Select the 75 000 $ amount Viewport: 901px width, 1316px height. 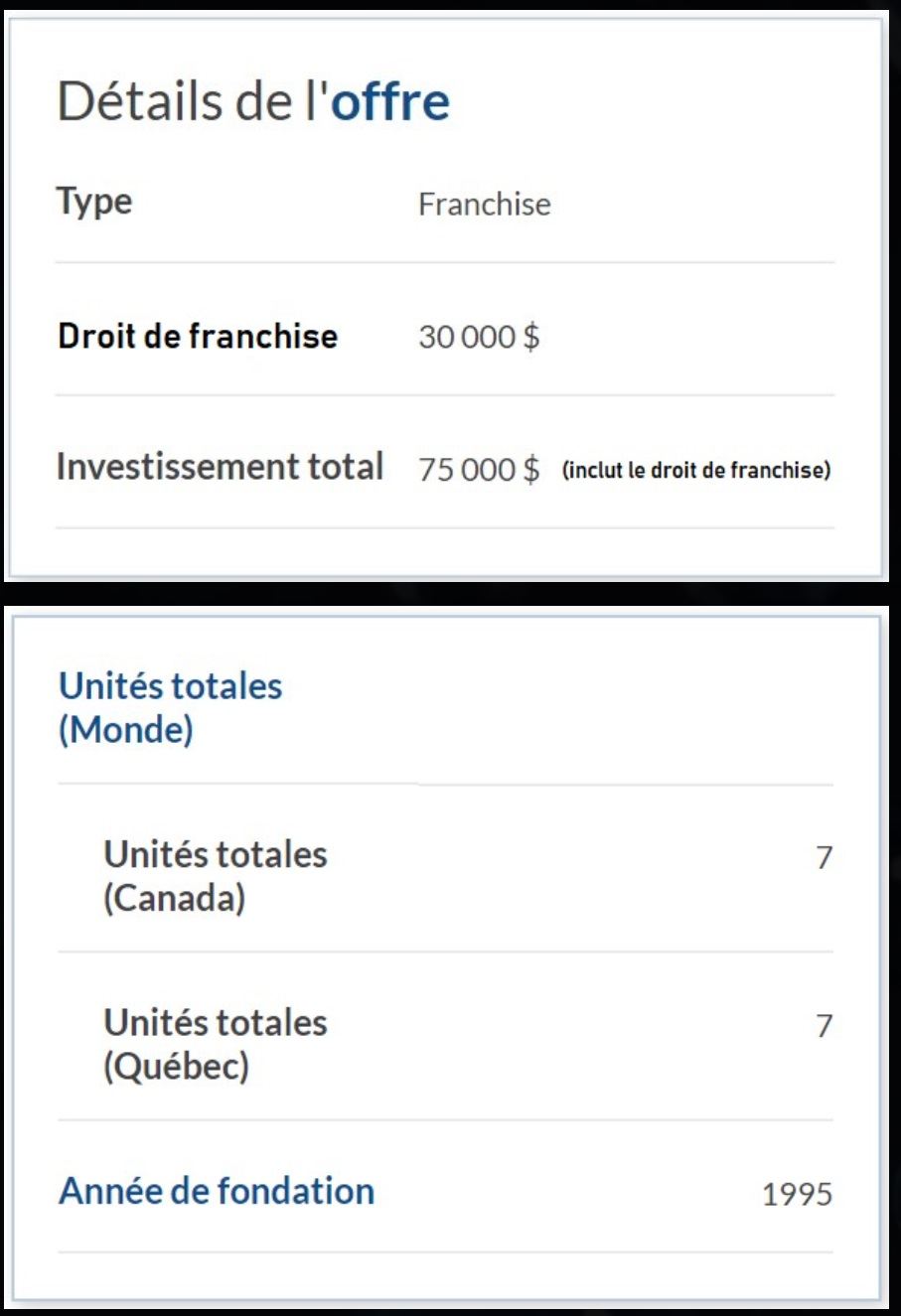(x=479, y=469)
